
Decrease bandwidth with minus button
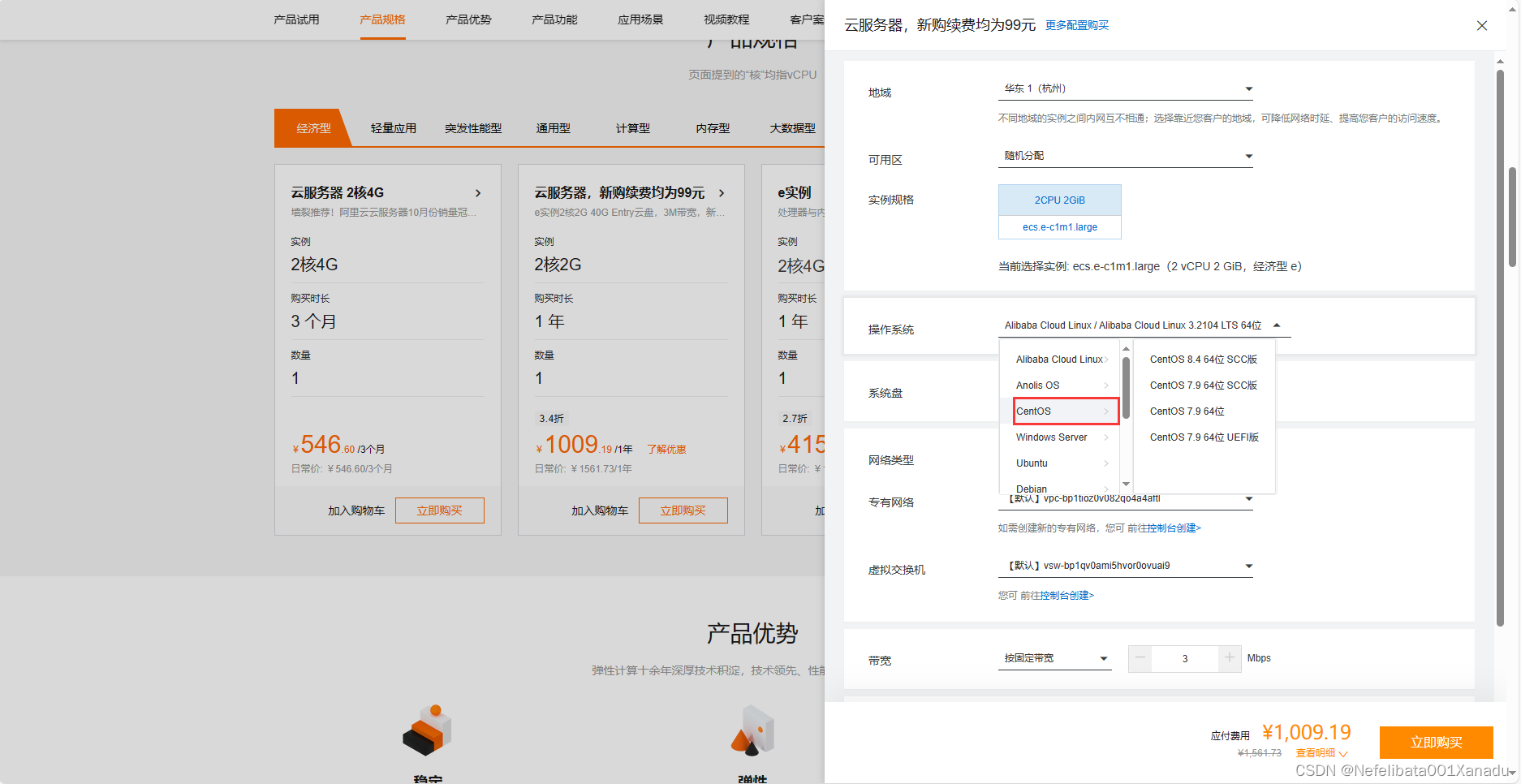pyautogui.click(x=1140, y=658)
